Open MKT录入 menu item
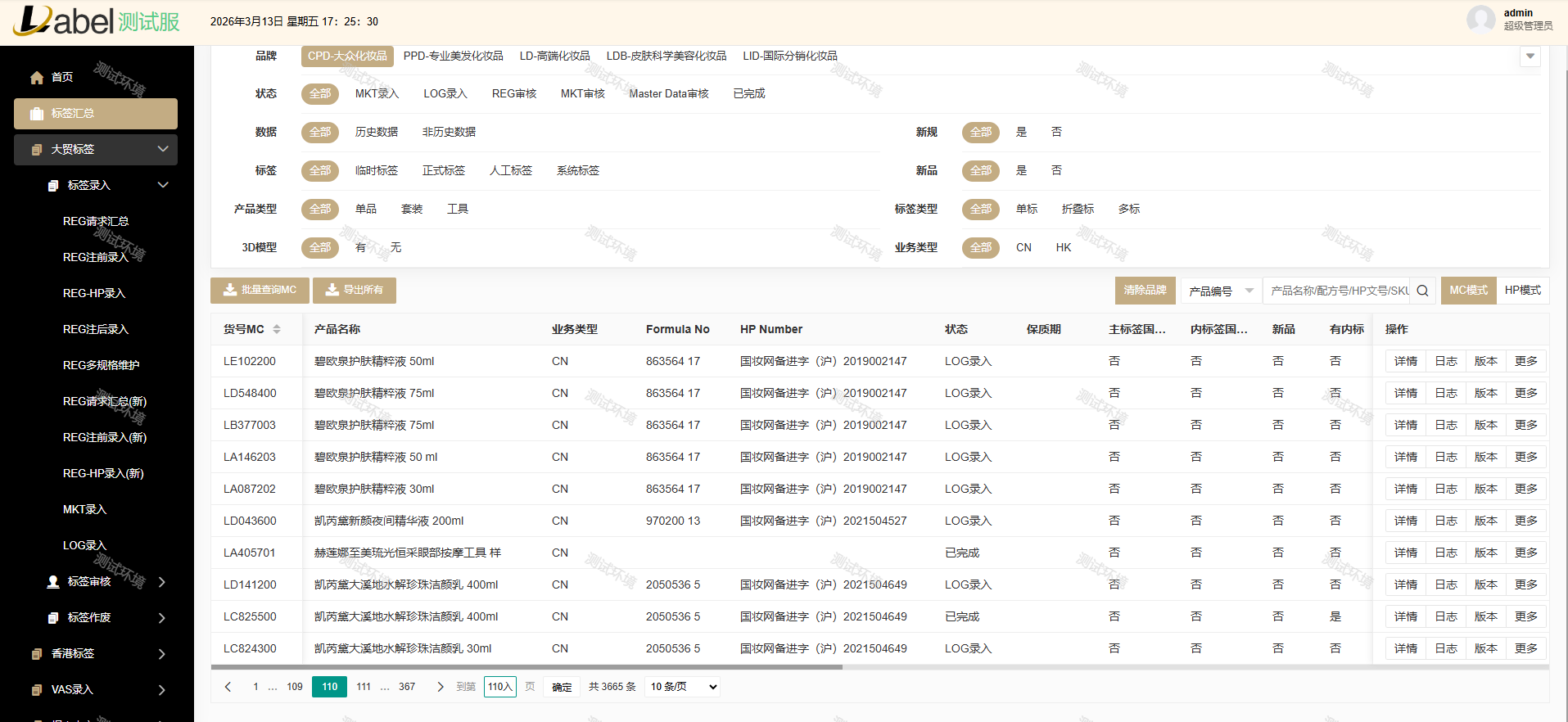This screenshot has width=1568, height=722. point(84,509)
